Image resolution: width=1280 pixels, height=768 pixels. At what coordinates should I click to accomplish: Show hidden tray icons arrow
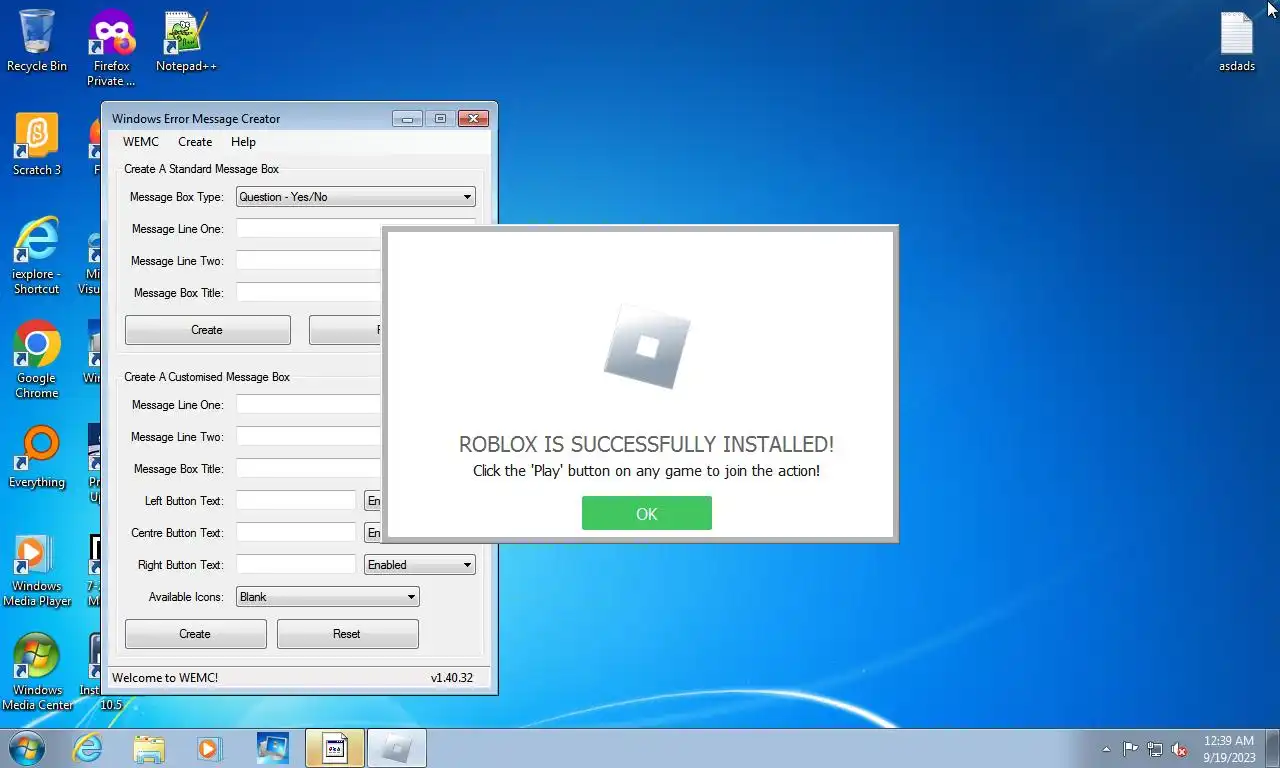(1106, 749)
